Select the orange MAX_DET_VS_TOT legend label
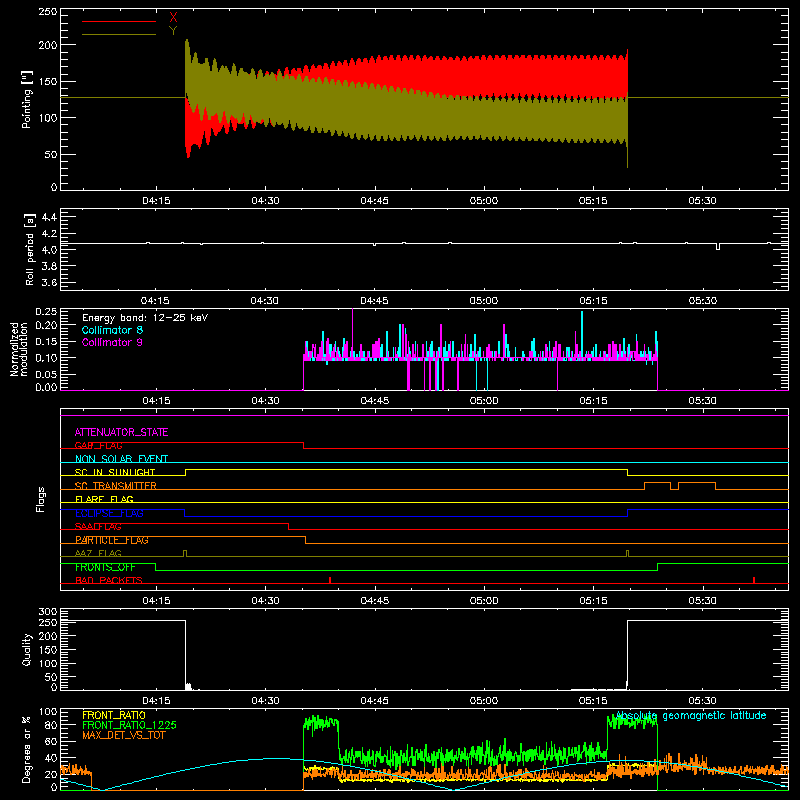This screenshot has height=800, width=800. coord(124,735)
